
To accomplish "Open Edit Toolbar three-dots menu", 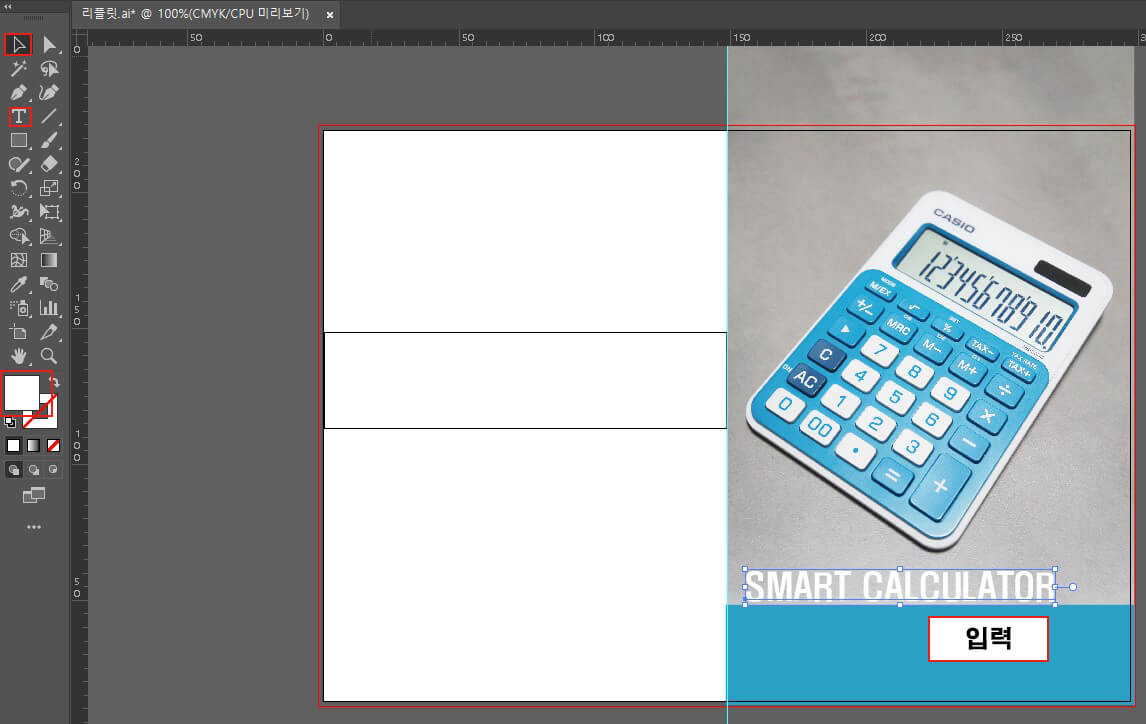I will pos(34,527).
